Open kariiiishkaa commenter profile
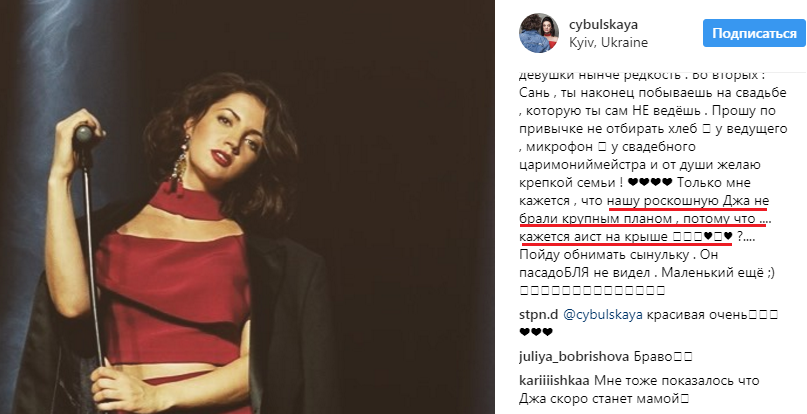Screen dimensions: 807x414 click(555, 381)
